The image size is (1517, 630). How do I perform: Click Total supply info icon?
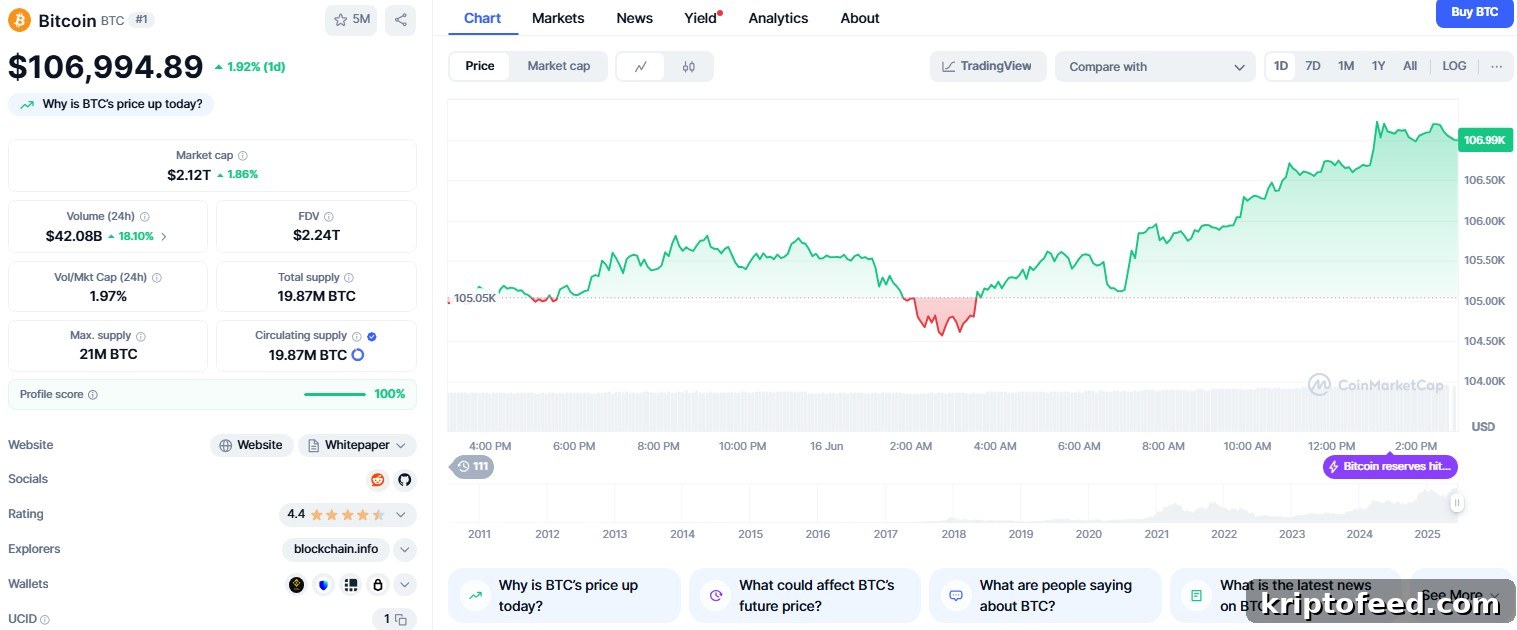350,278
